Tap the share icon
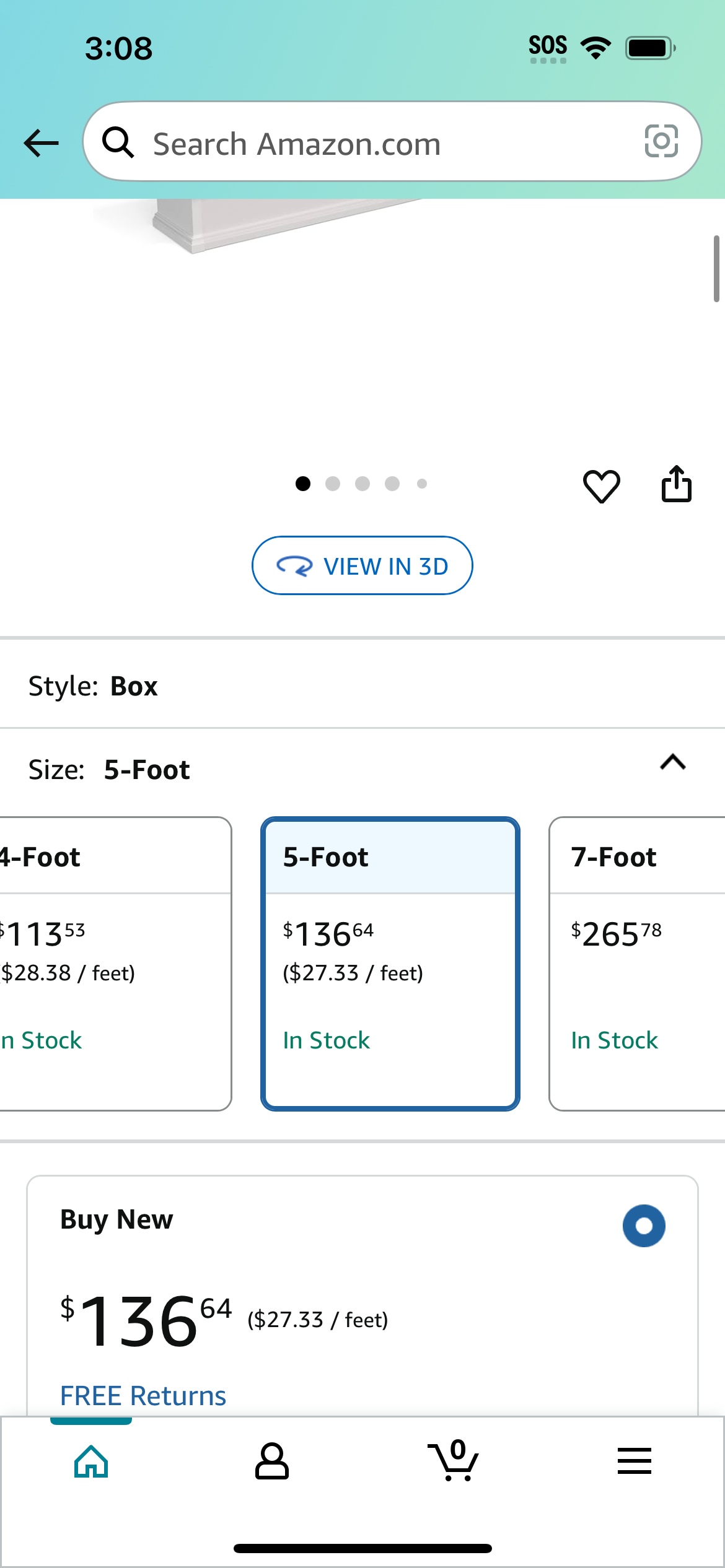 tap(677, 484)
